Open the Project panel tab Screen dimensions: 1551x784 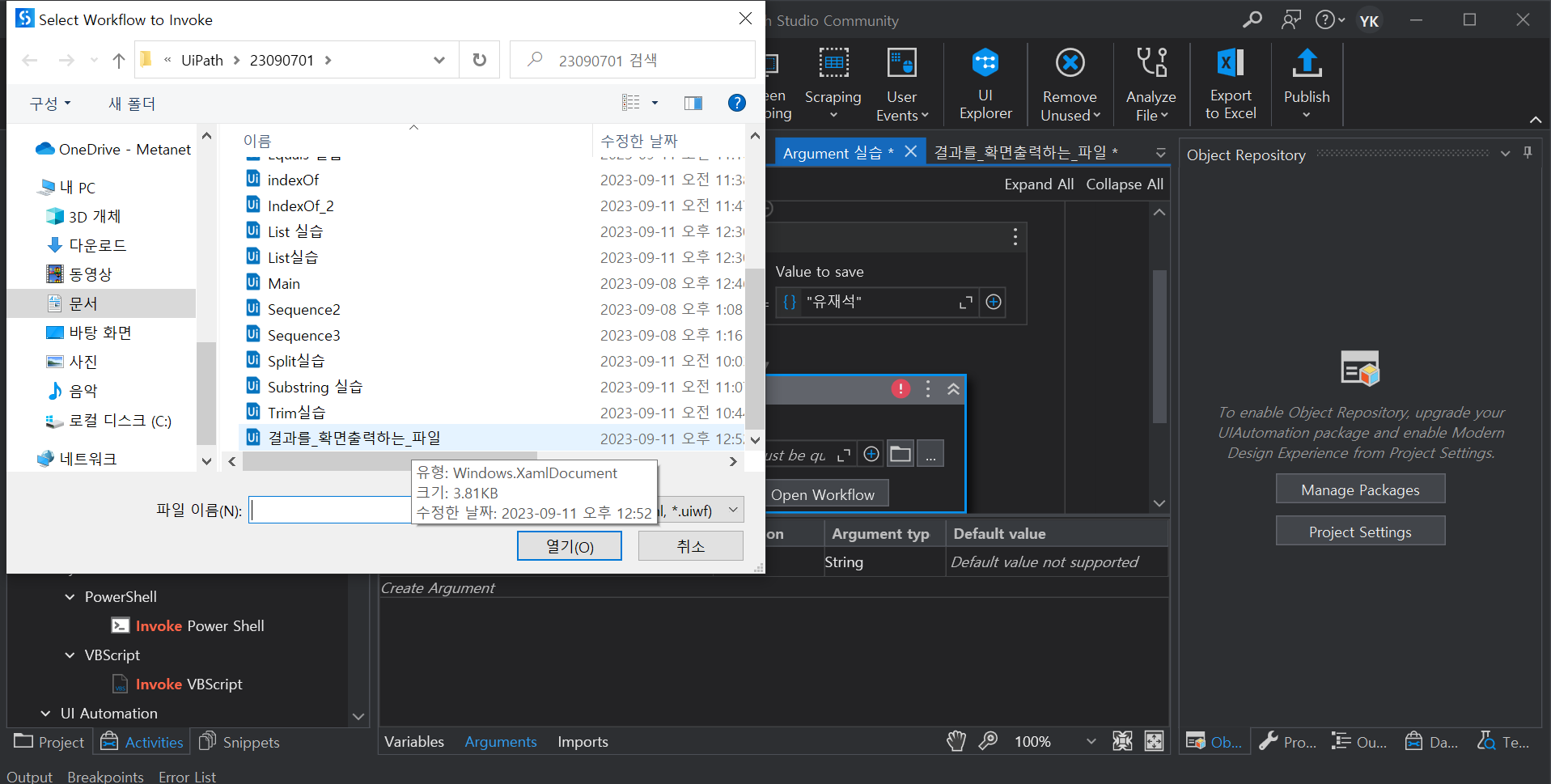tap(49, 742)
